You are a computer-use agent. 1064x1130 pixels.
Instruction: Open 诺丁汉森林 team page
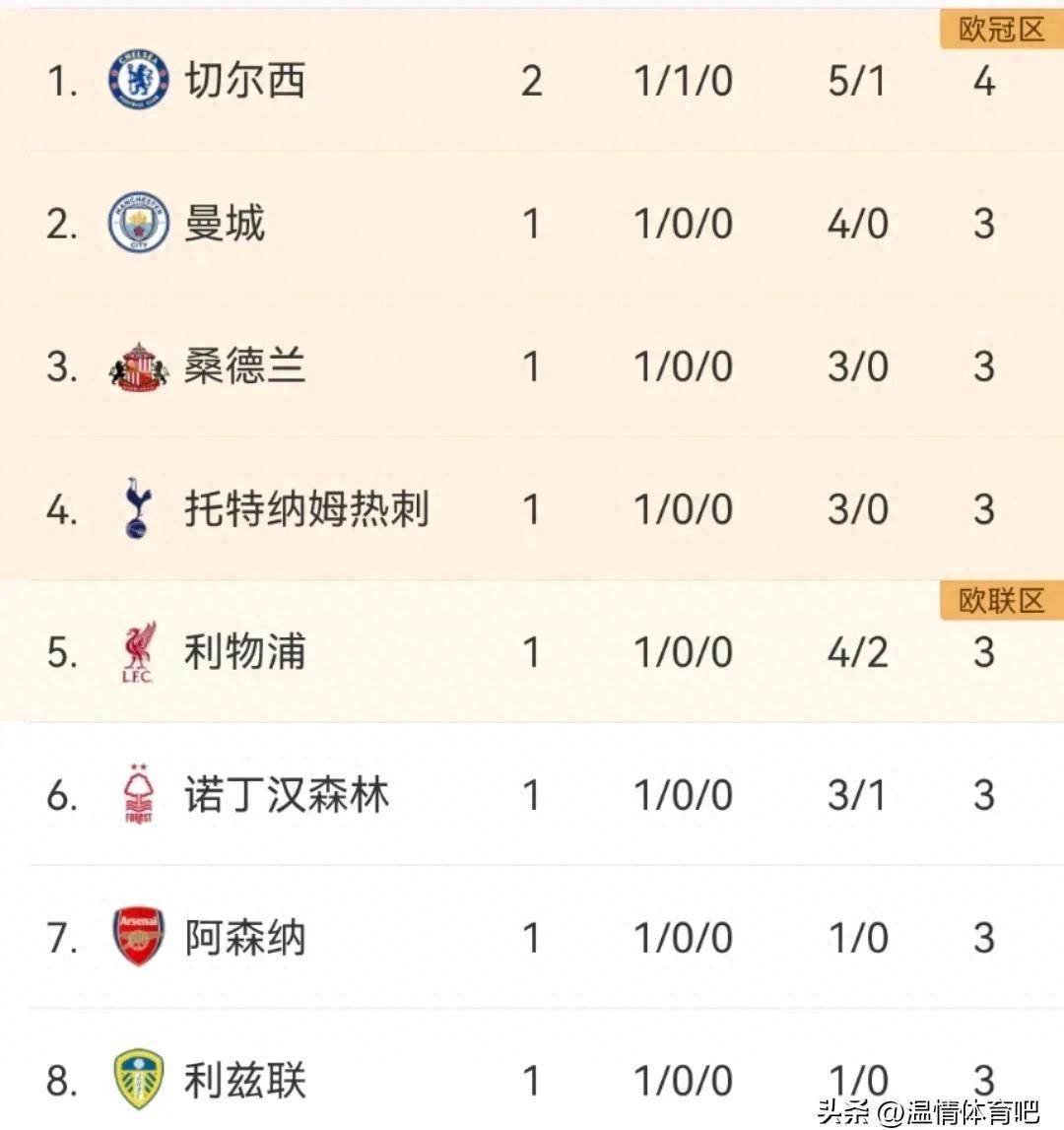click(x=287, y=795)
